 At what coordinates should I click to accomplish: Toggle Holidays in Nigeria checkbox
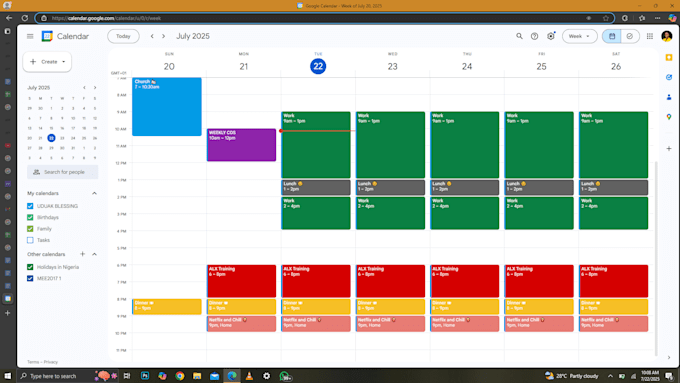point(30,267)
